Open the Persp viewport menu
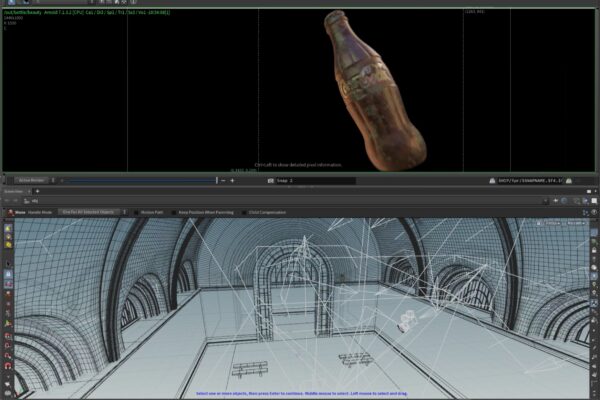Screen dimensions: 600x400 click(552, 223)
